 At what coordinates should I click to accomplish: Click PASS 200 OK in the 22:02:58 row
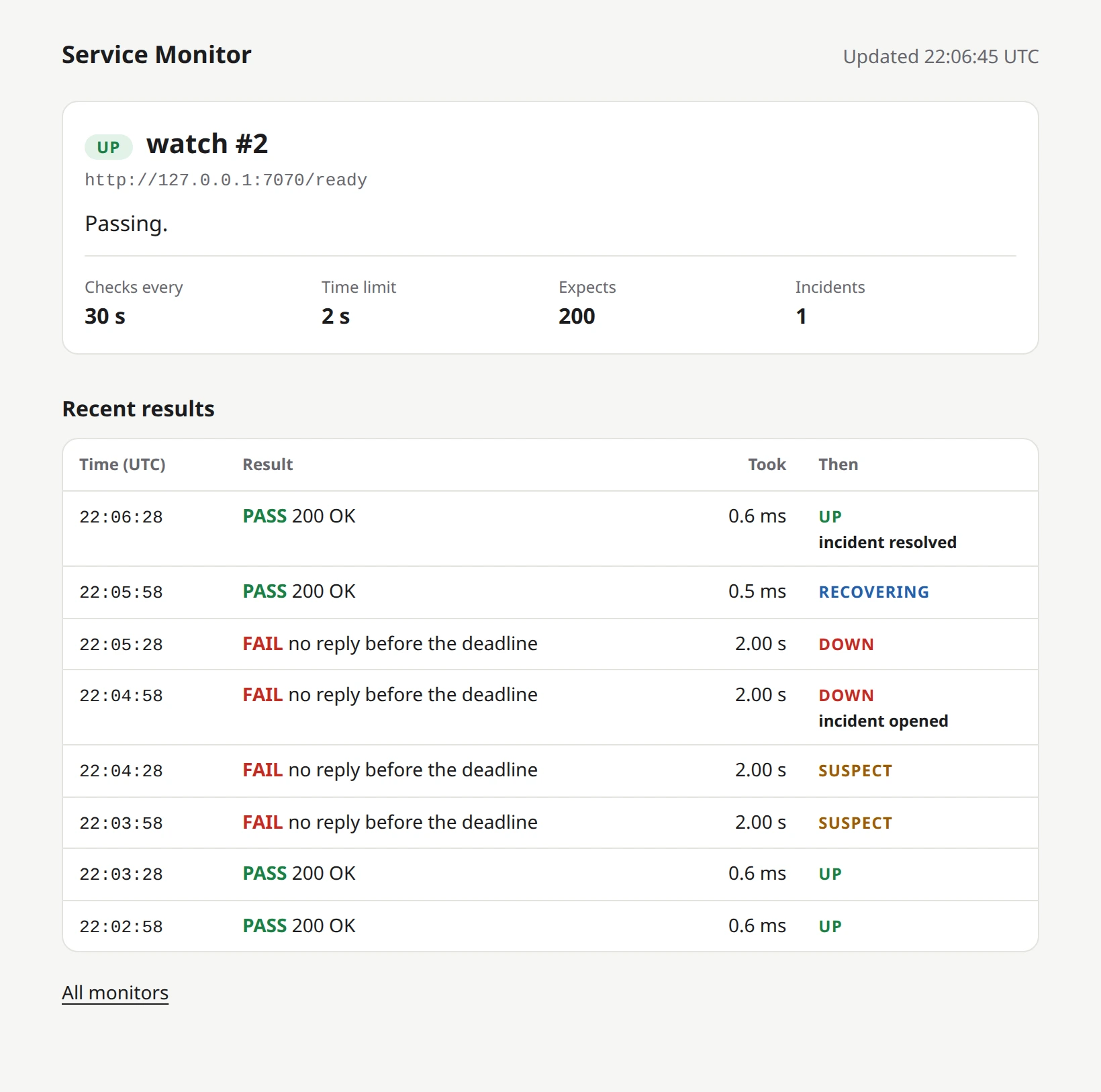(x=299, y=926)
